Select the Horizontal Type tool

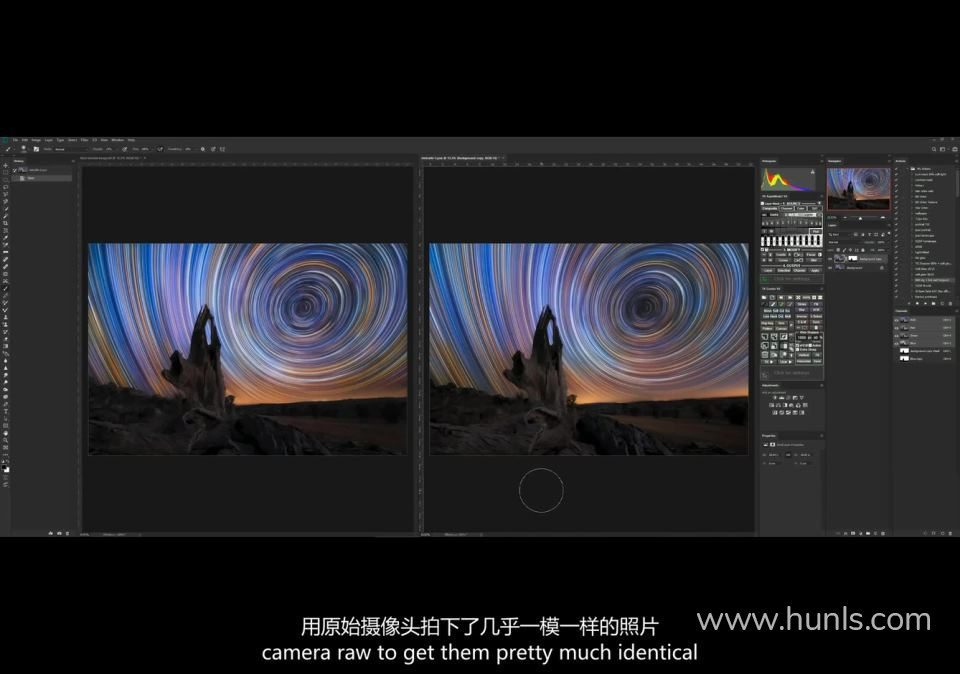6,411
